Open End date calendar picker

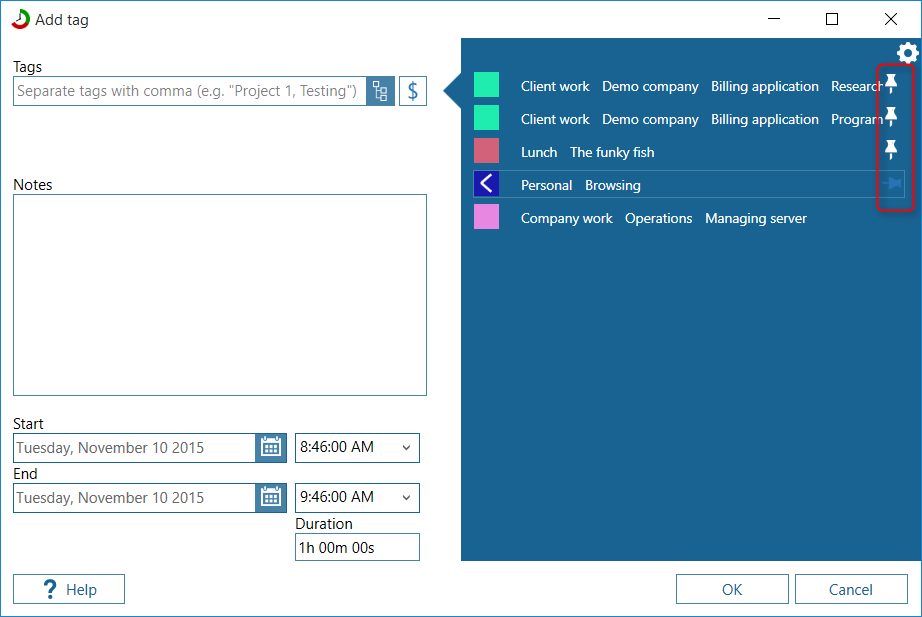270,498
